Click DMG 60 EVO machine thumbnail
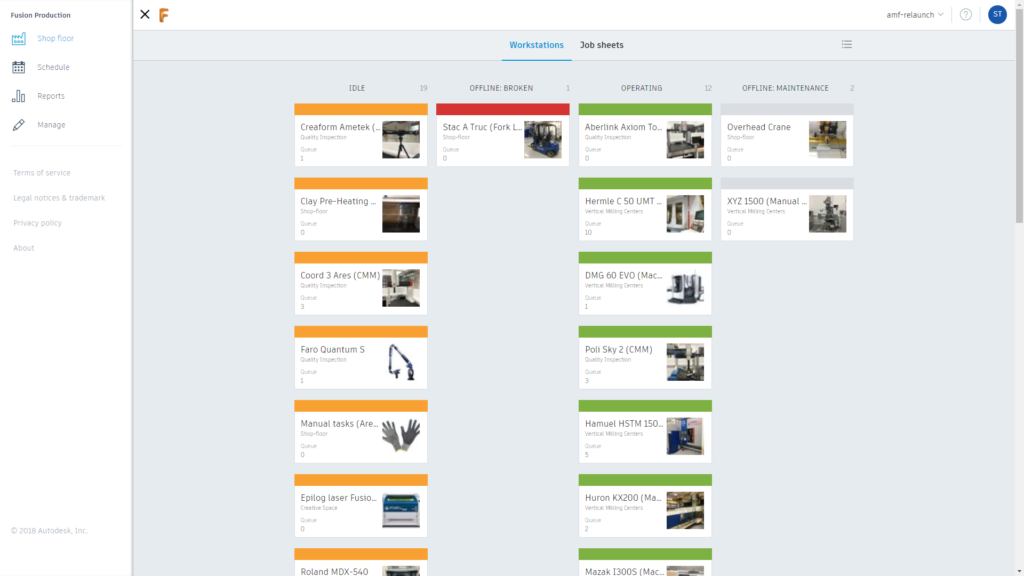 tap(685, 288)
